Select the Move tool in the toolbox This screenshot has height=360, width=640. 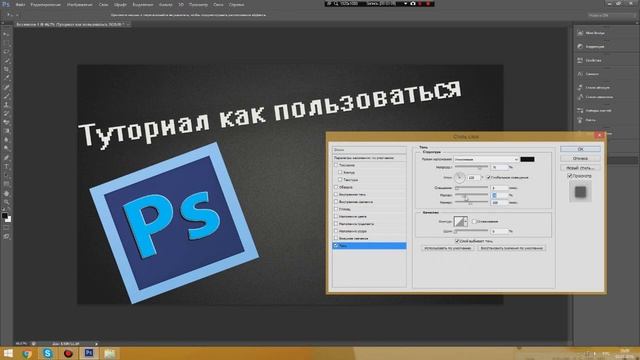click(x=6, y=34)
